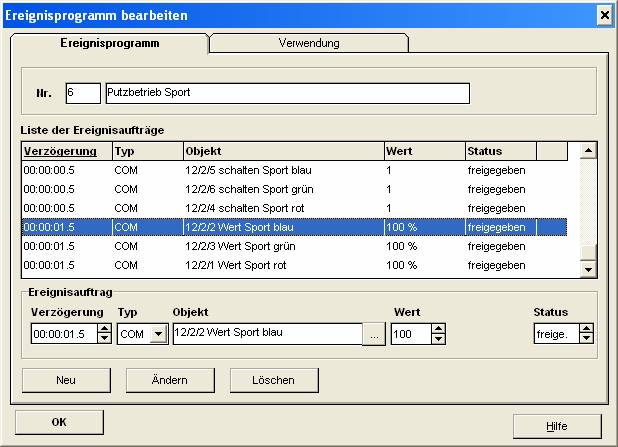This screenshot has height=447, width=618.
Task: Open Hilfe help button
Action: click(x=556, y=424)
